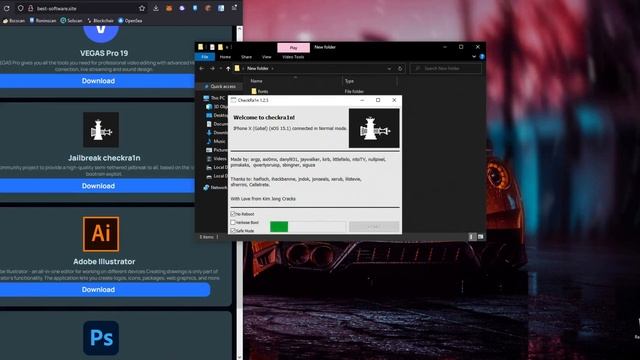
Task: Click the Explorer title bar folder icon
Action: point(200,47)
